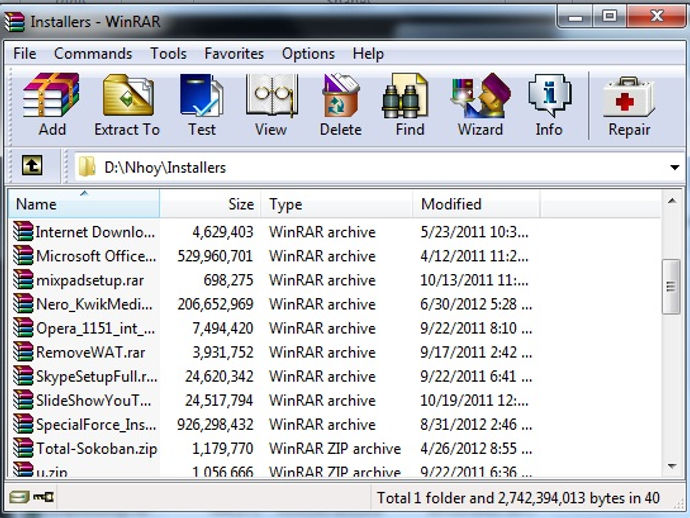Click the key password icon in status bar
Screen dimensions: 690x518
(x=43, y=497)
